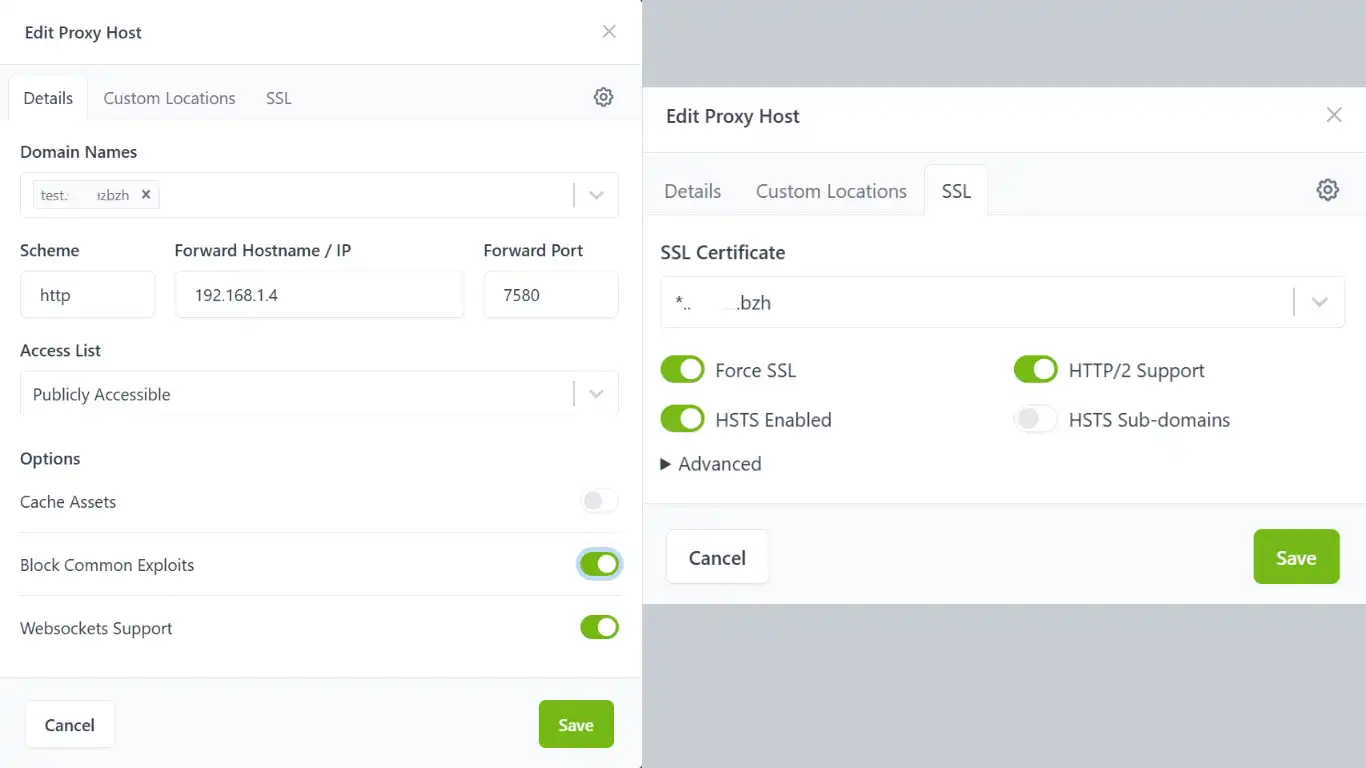Switch to SSL tab in the left dialog
Viewport: 1366px width, 768px height.
[x=278, y=98]
